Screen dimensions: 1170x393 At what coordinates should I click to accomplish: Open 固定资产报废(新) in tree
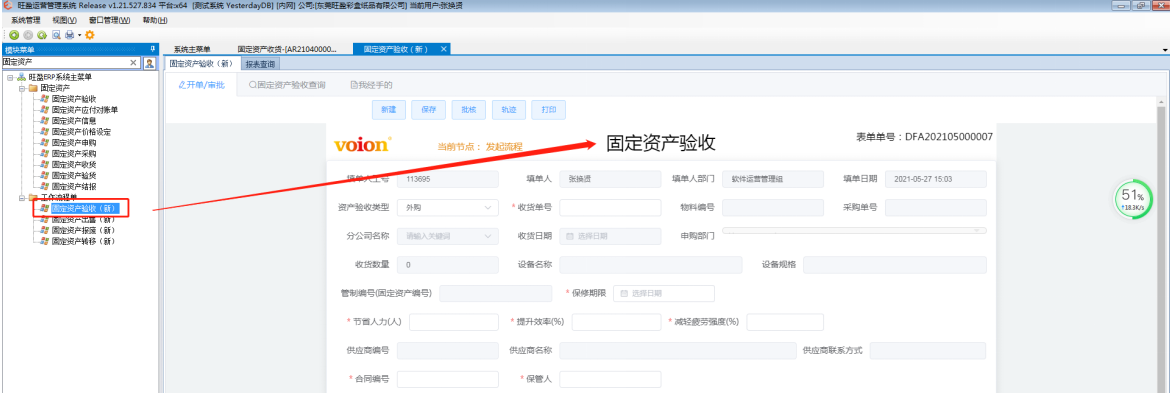pos(84,230)
